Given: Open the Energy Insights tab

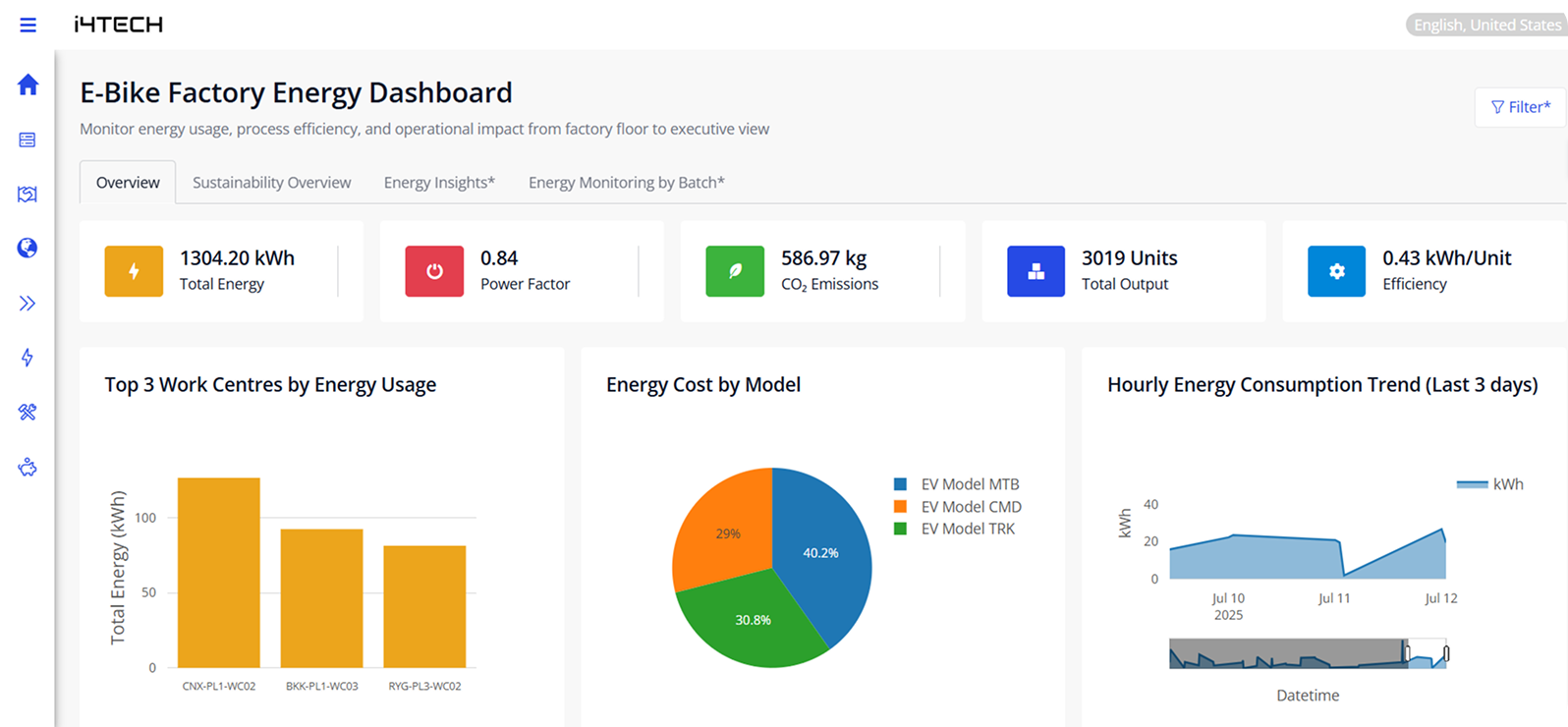Looking at the screenshot, I should [x=439, y=183].
